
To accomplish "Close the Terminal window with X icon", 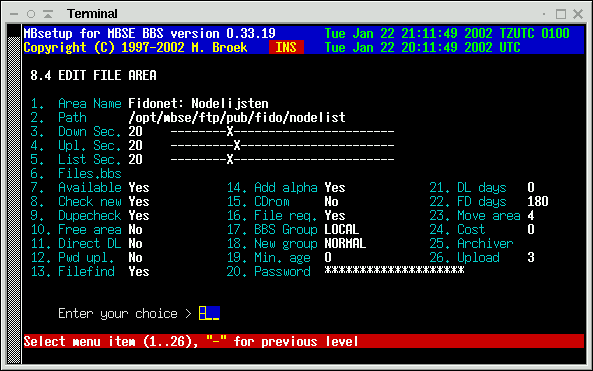I will point(578,14).
